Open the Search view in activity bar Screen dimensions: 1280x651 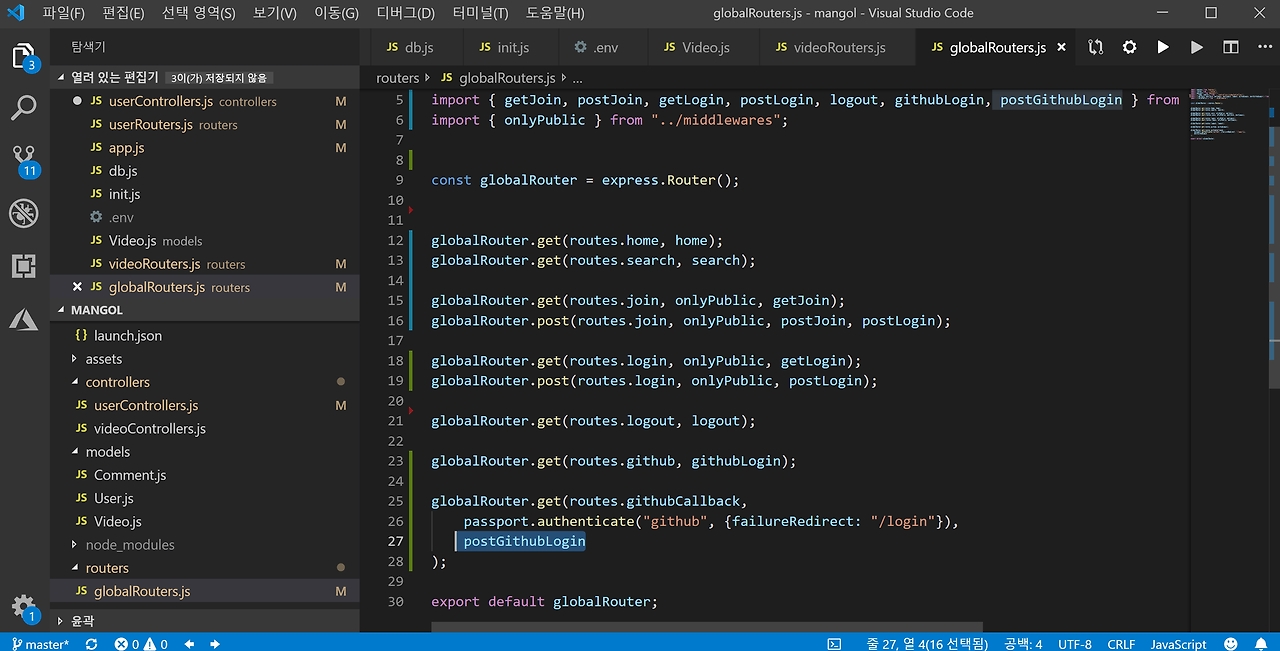(23, 108)
